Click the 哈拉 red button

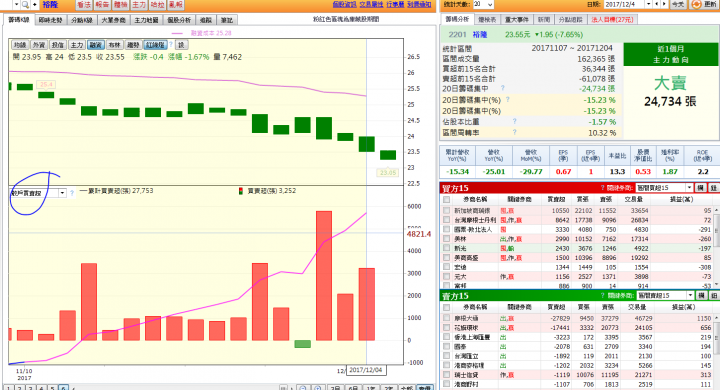tap(157, 5)
